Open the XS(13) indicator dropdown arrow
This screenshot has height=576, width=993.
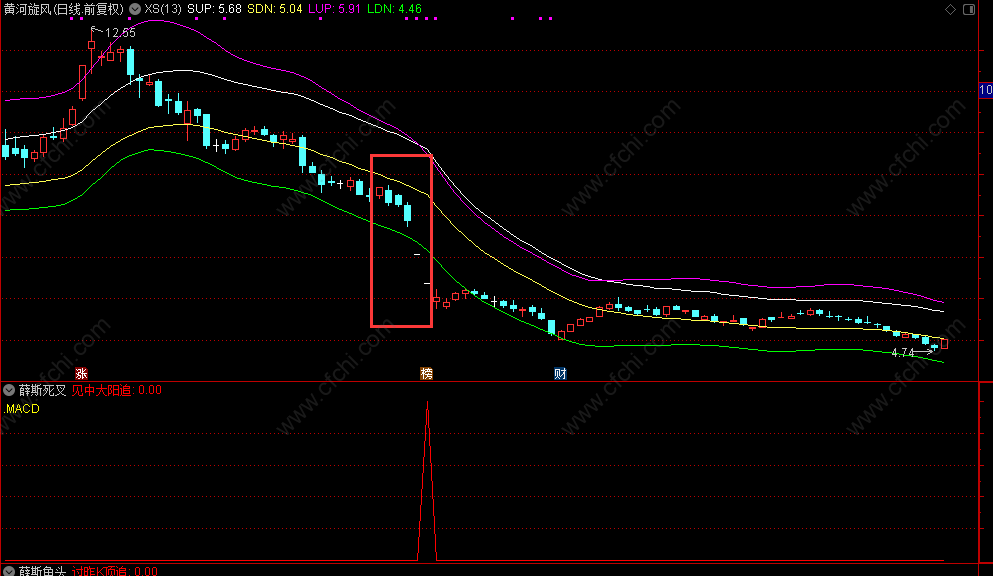[x=135, y=9]
